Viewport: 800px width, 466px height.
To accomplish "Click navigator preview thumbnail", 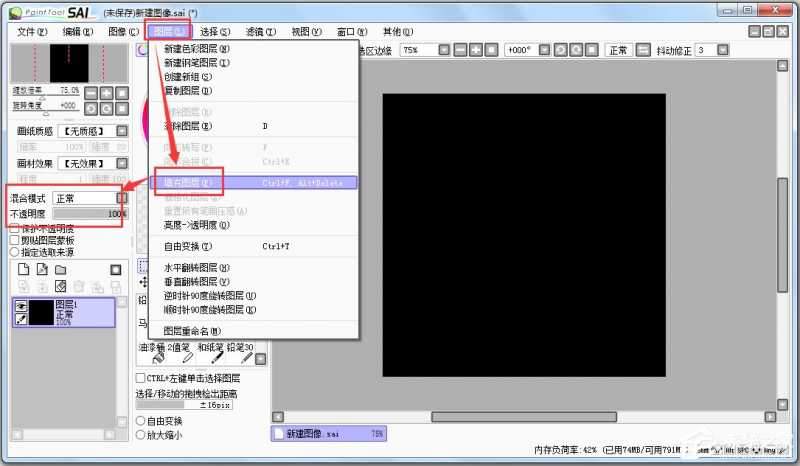I will [69, 63].
